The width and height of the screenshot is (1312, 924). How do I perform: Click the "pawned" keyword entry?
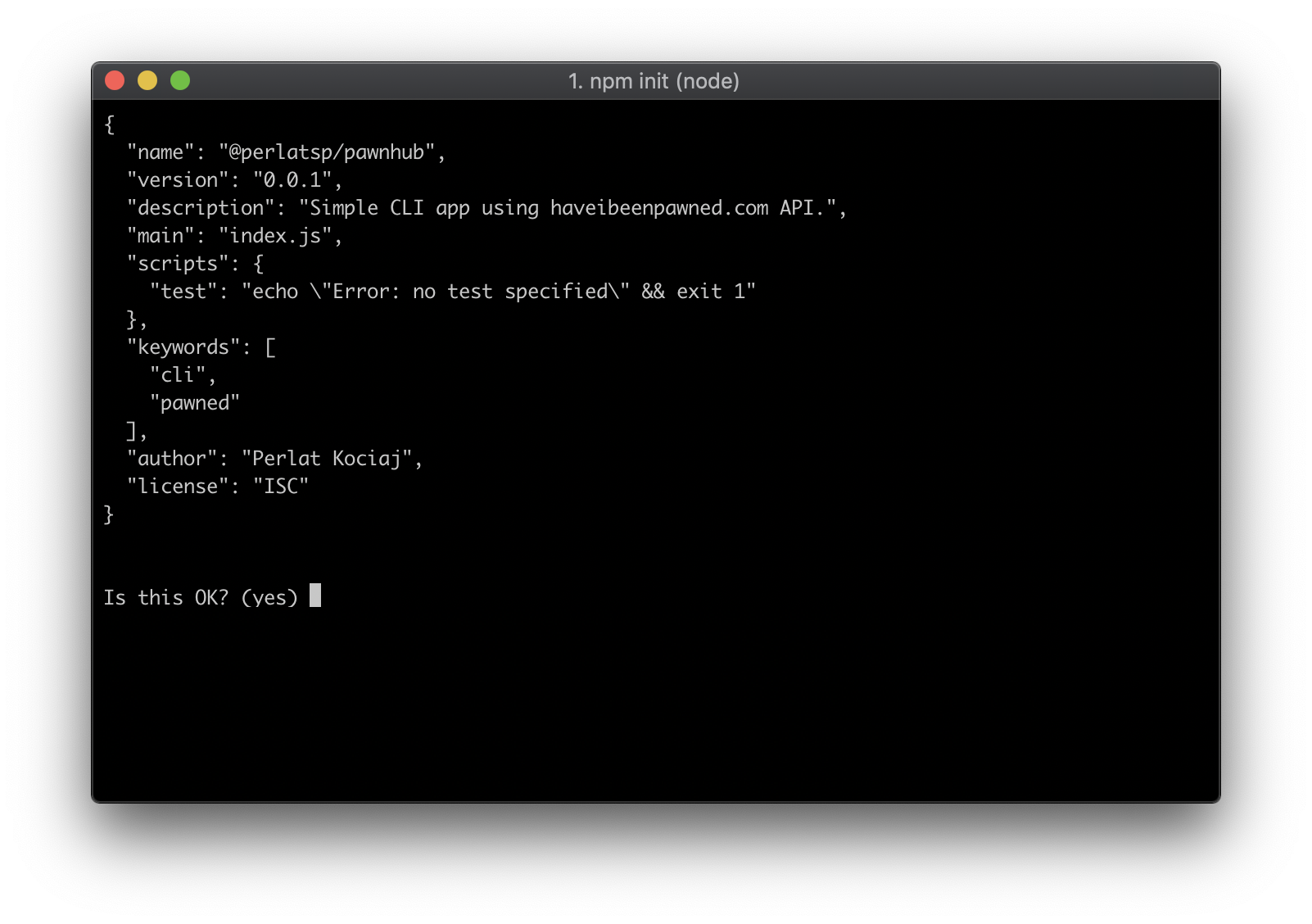point(195,403)
